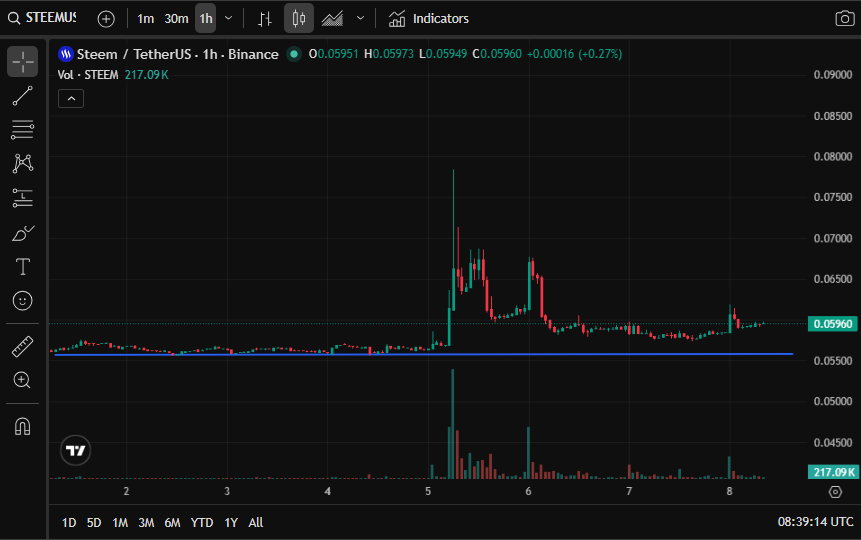Open the TradingView logo link

point(75,450)
